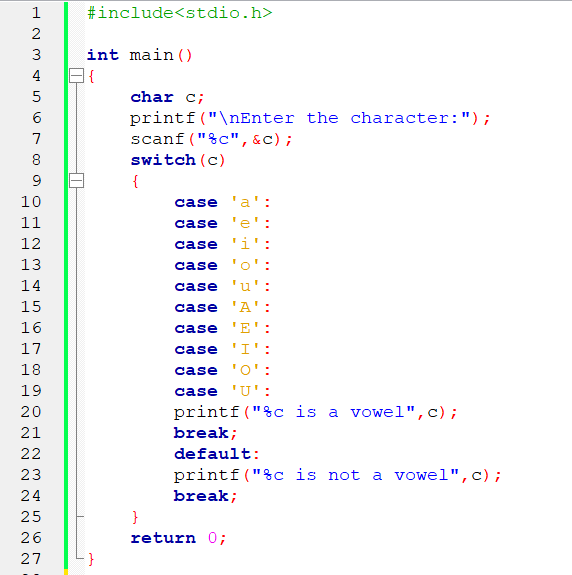
Task: Click the 'switch' keyword on line 8
Action: (163, 160)
